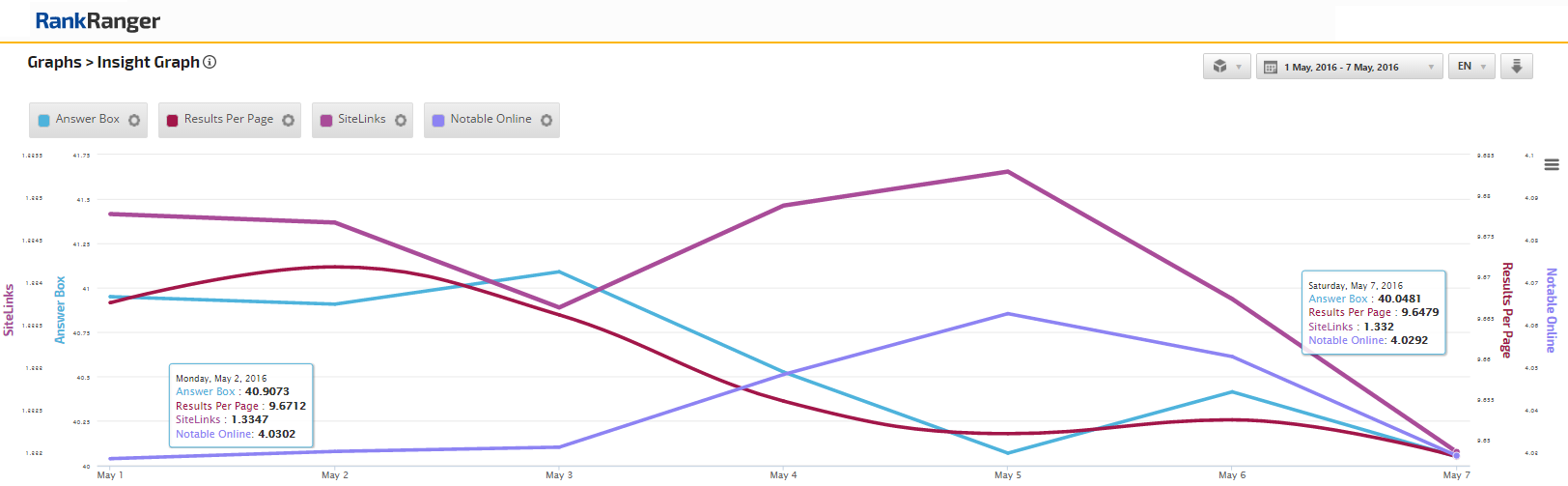Open the date range dropdown
Image resolution: width=1568 pixels, height=486 pixels.
click(1349, 67)
